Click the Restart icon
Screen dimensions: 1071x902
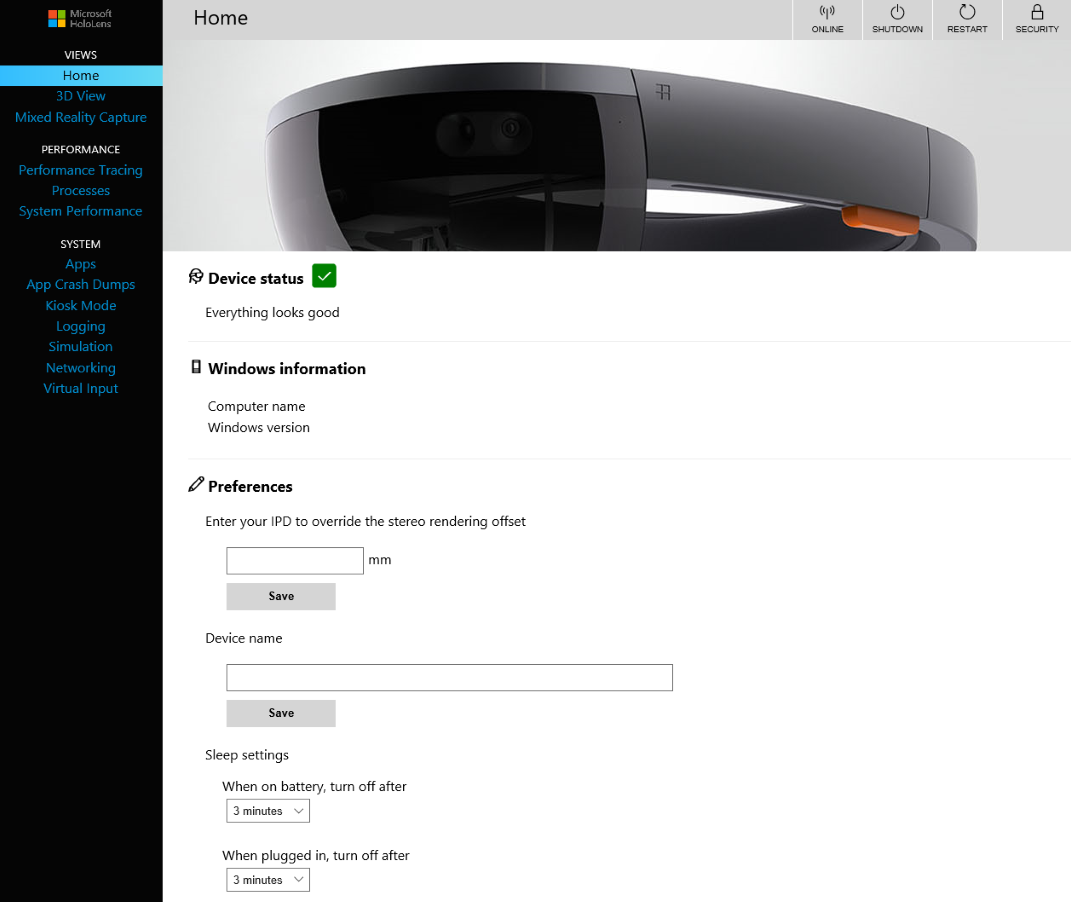[967, 12]
